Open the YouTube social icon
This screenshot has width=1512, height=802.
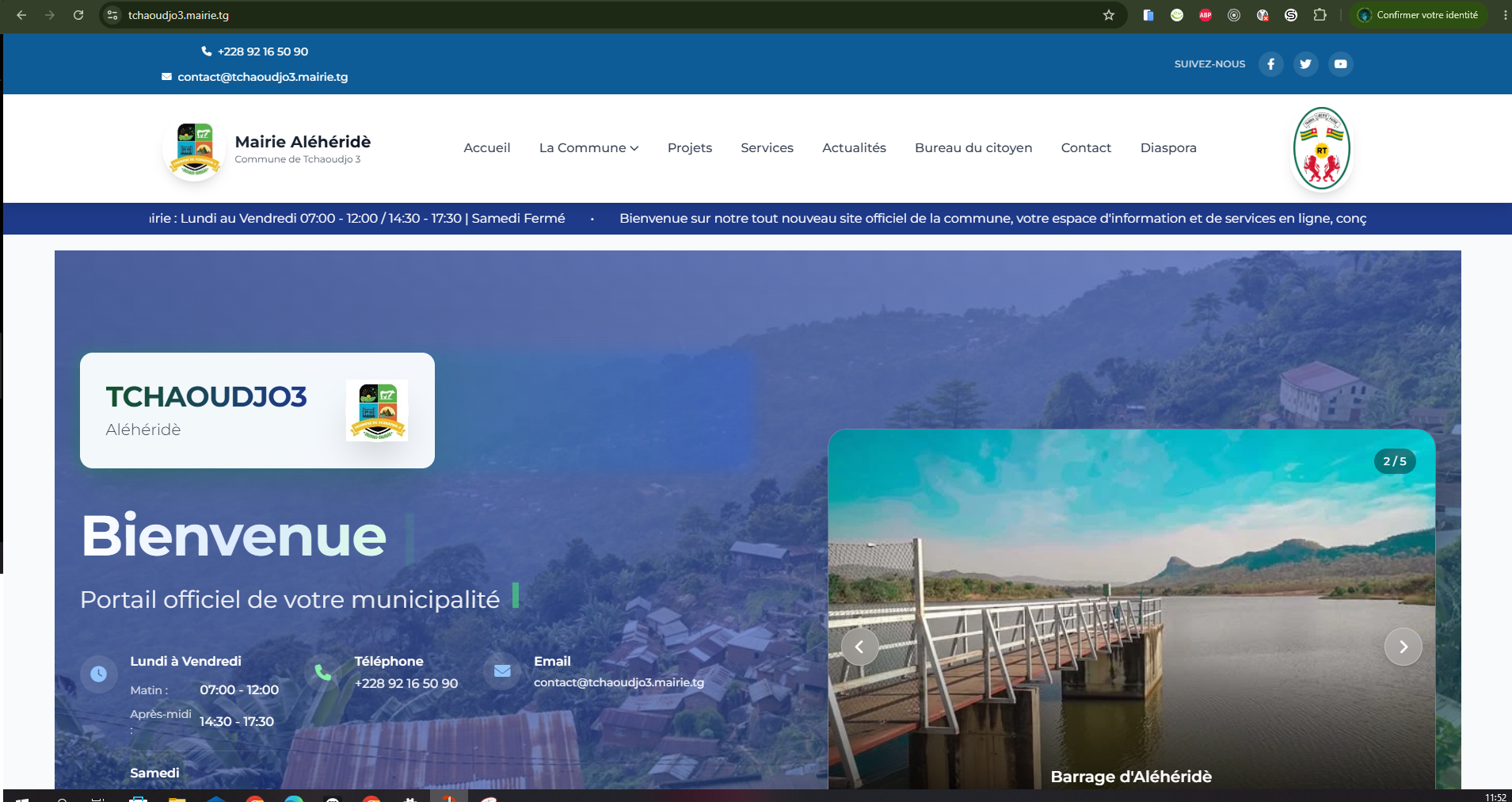coord(1340,64)
